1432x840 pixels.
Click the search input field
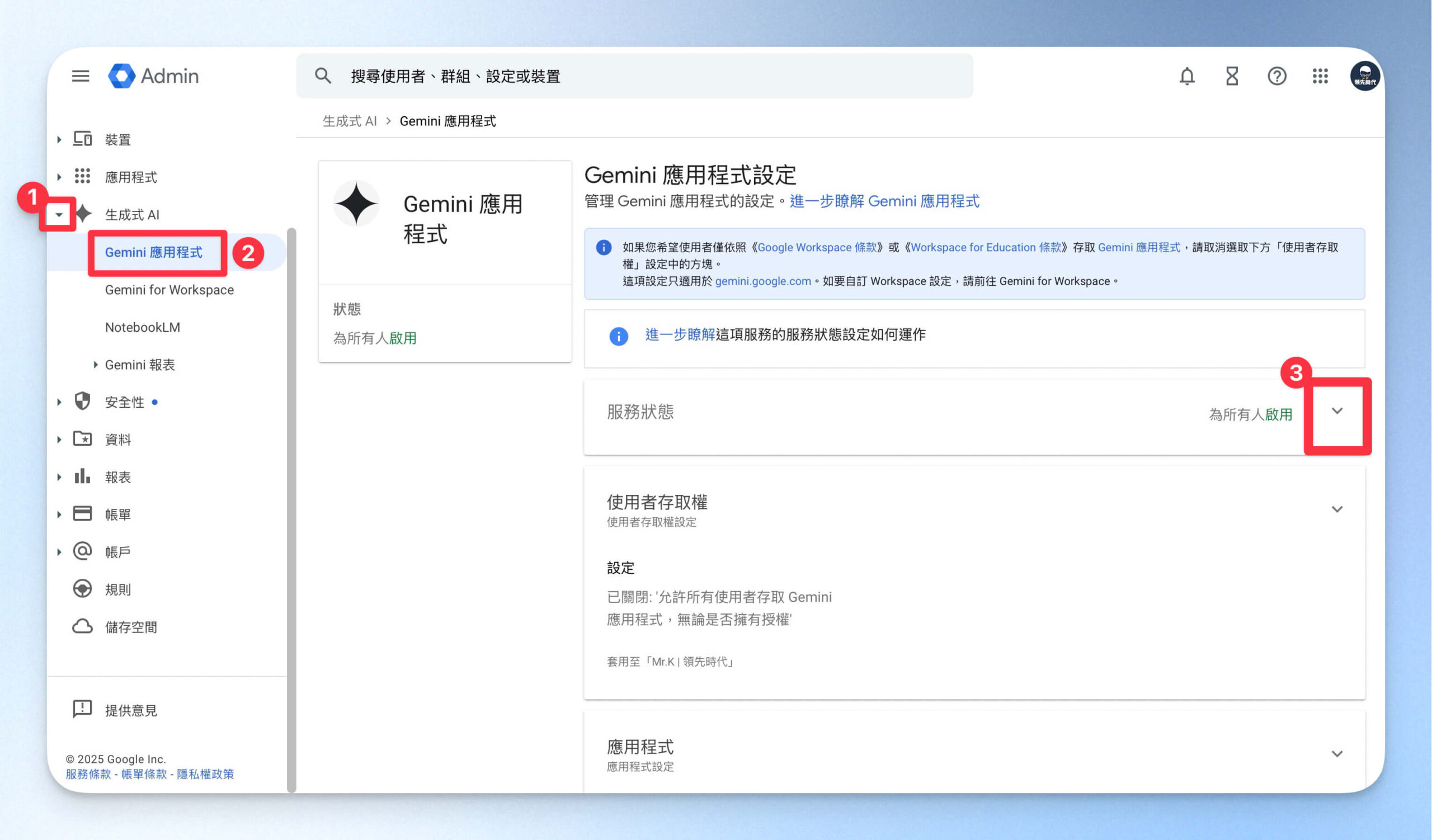[x=634, y=75]
